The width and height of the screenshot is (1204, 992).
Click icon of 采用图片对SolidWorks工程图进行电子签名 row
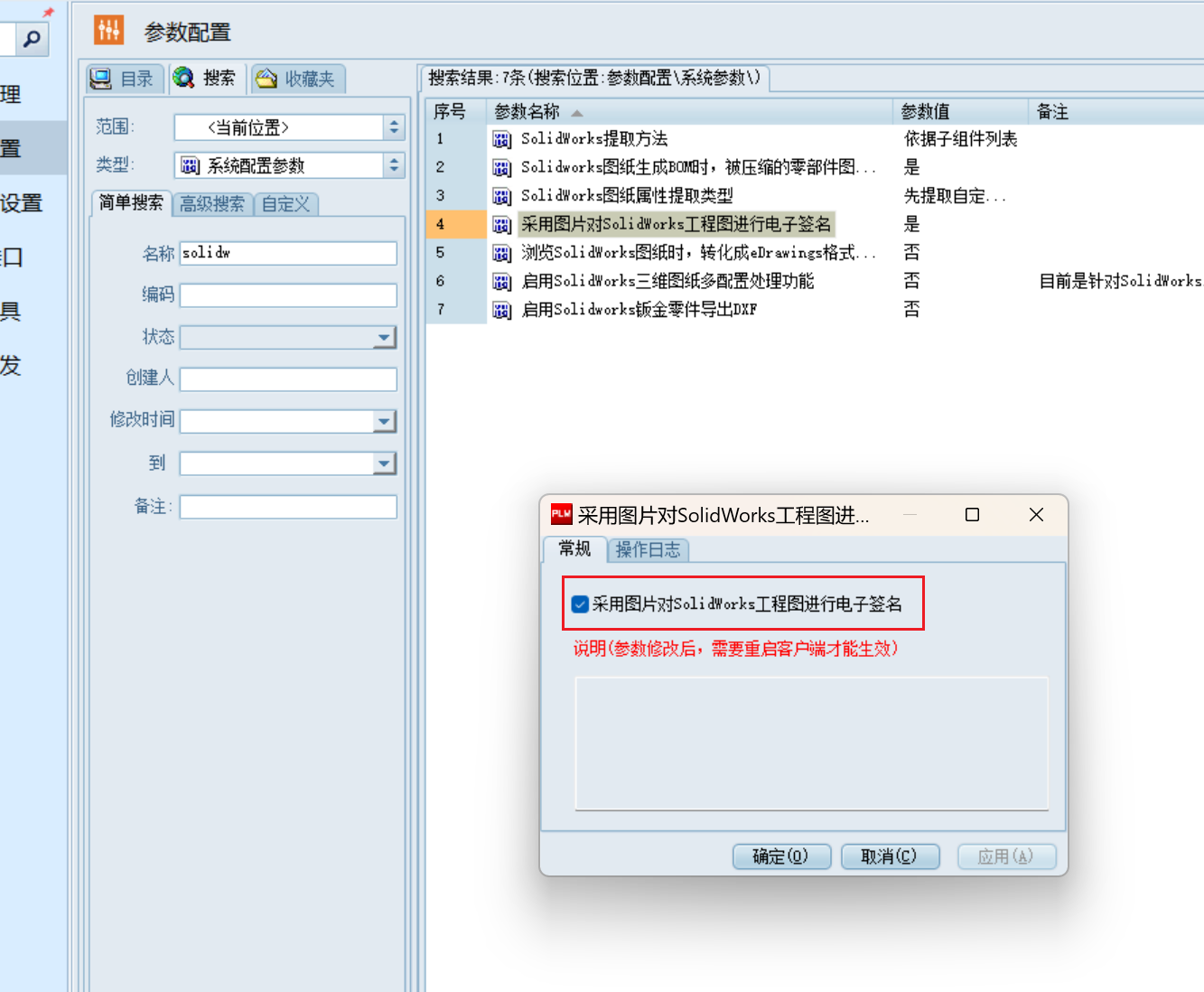click(502, 224)
